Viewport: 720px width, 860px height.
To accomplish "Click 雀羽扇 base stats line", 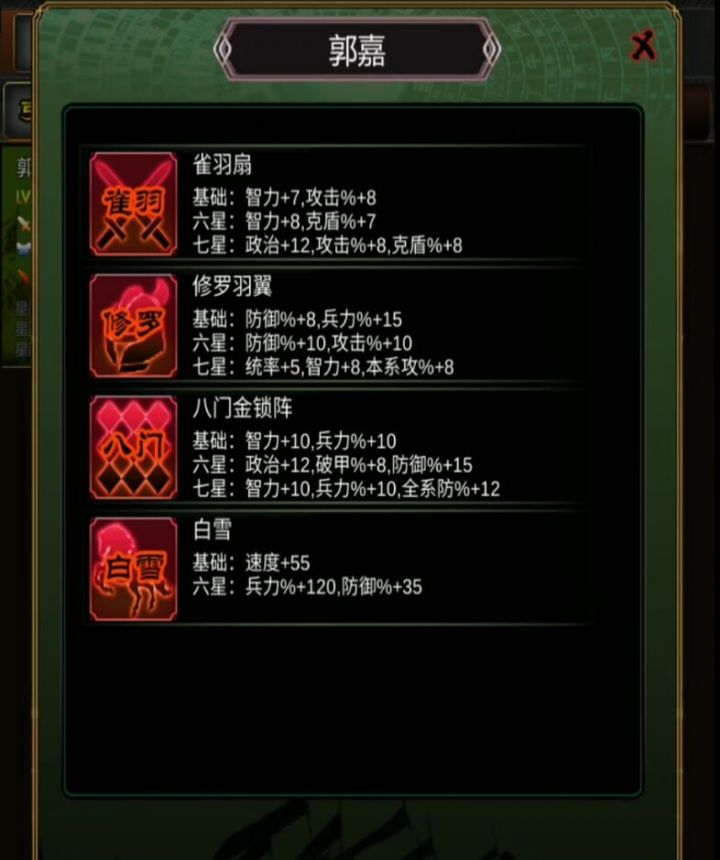I will 284,197.
